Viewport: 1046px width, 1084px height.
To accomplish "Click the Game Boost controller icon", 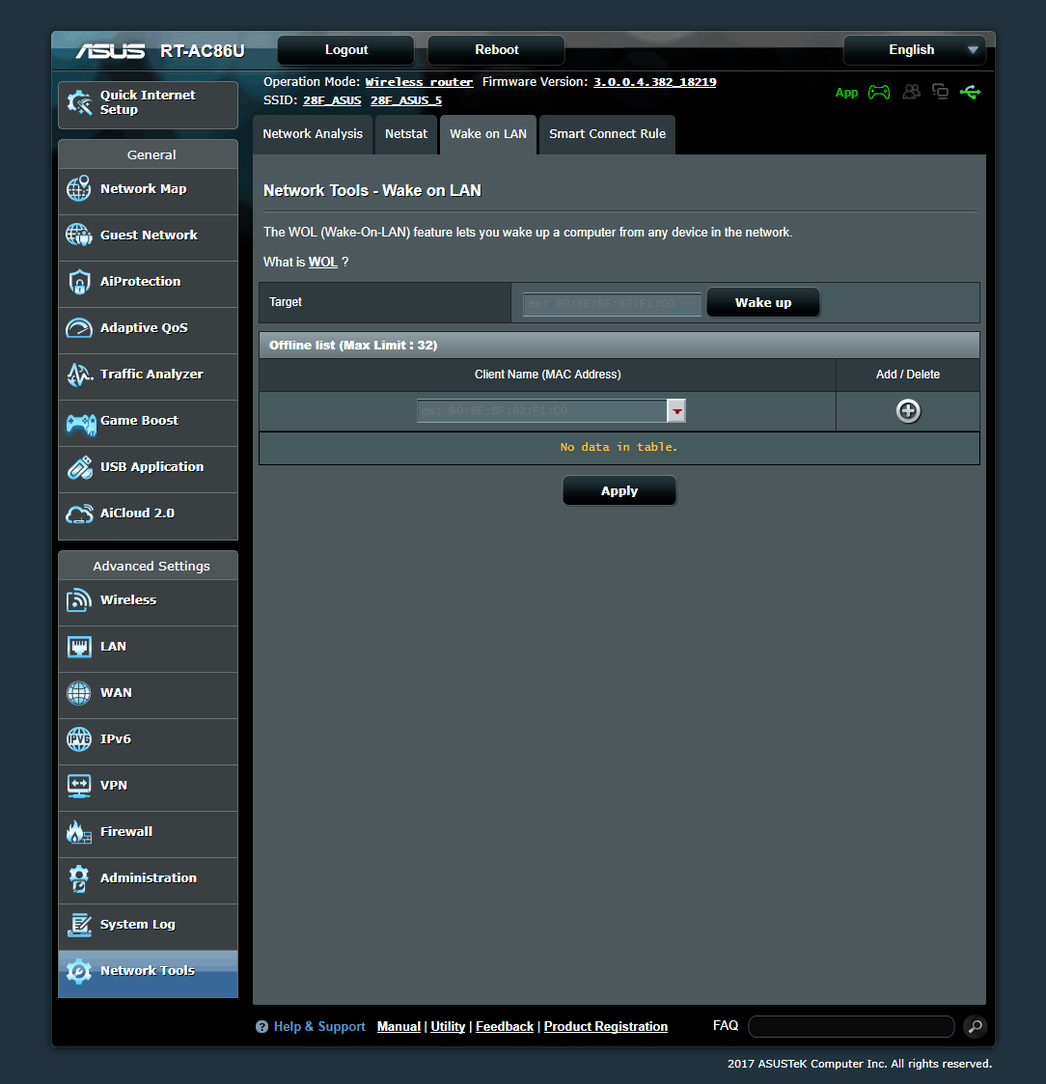I will click(x=81, y=422).
